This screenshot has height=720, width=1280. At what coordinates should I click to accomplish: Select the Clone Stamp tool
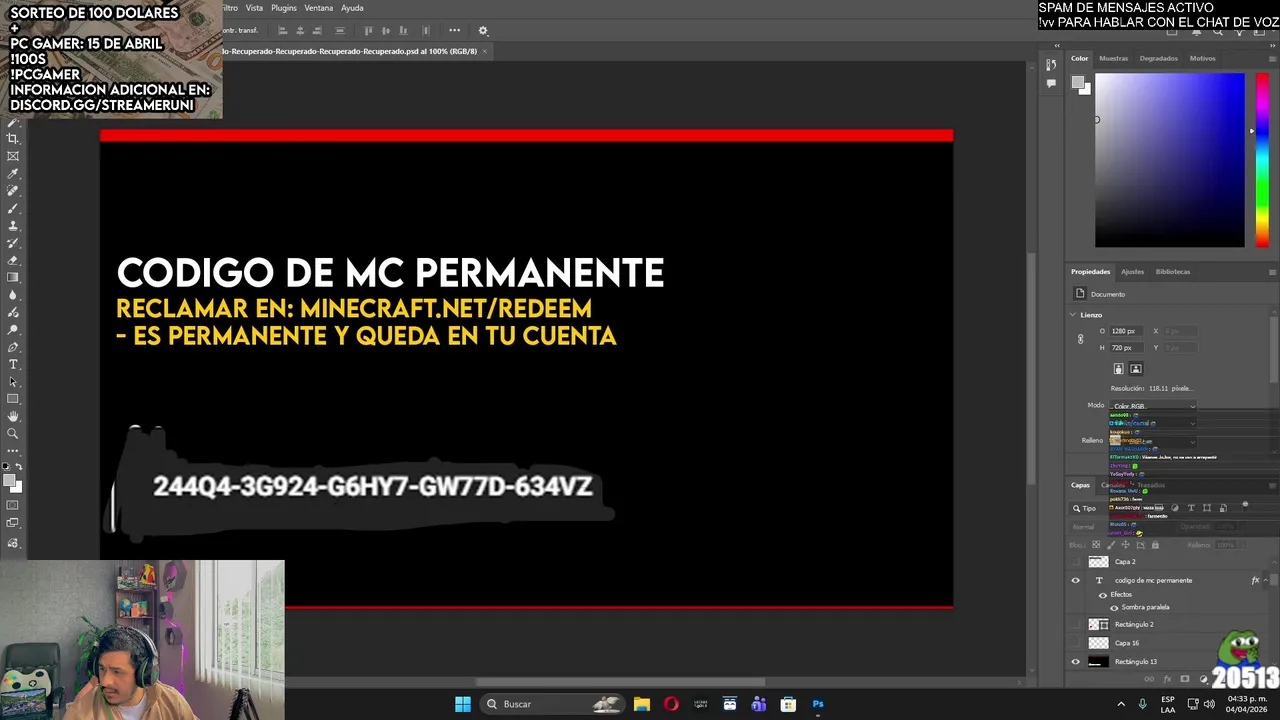pyautogui.click(x=13, y=226)
